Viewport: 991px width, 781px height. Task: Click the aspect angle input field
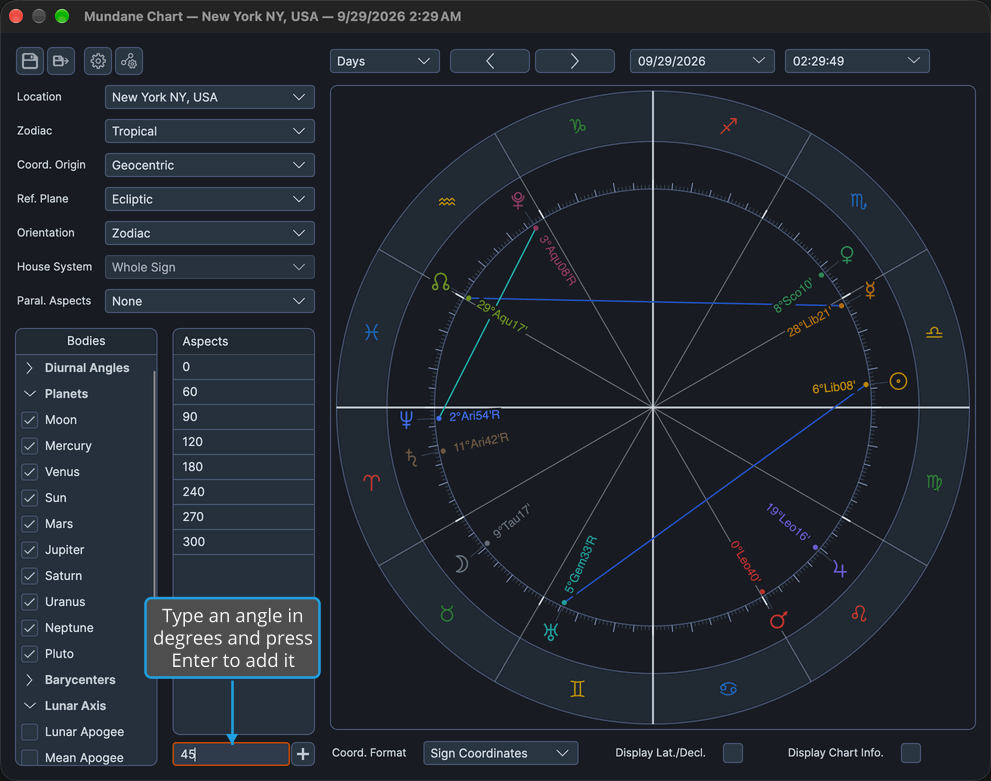231,754
